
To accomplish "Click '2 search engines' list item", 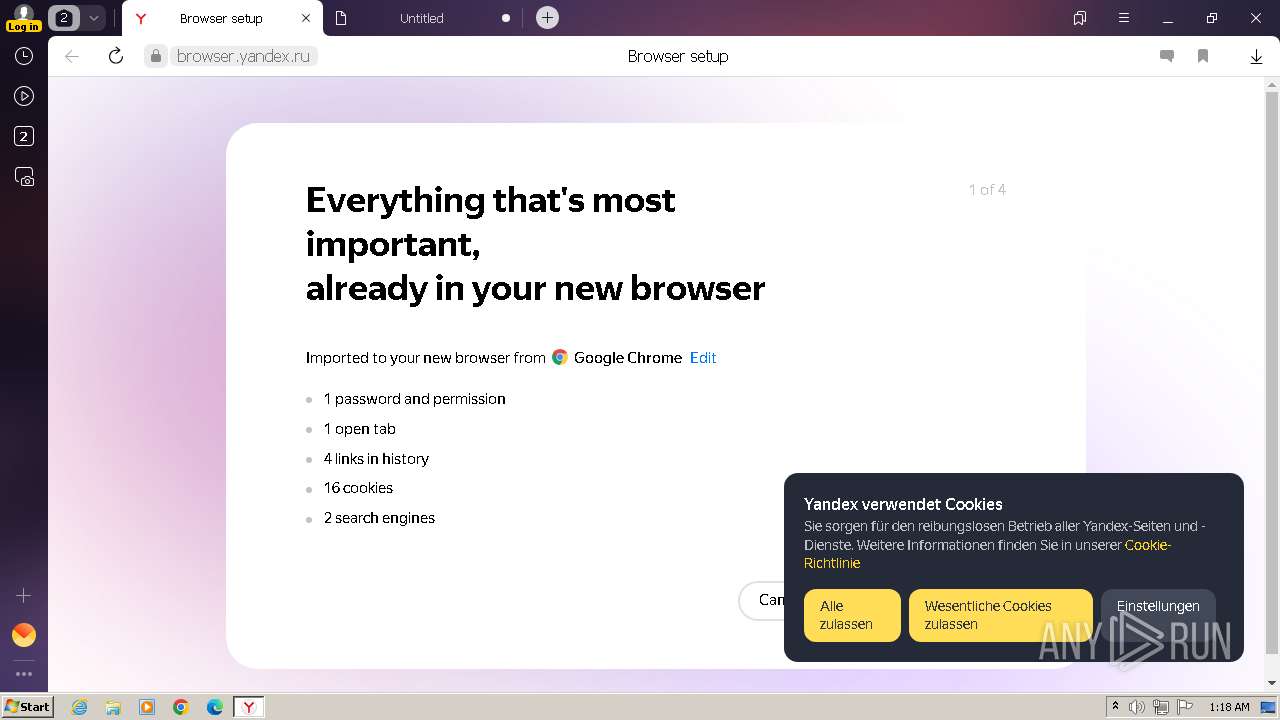I will point(379,518).
